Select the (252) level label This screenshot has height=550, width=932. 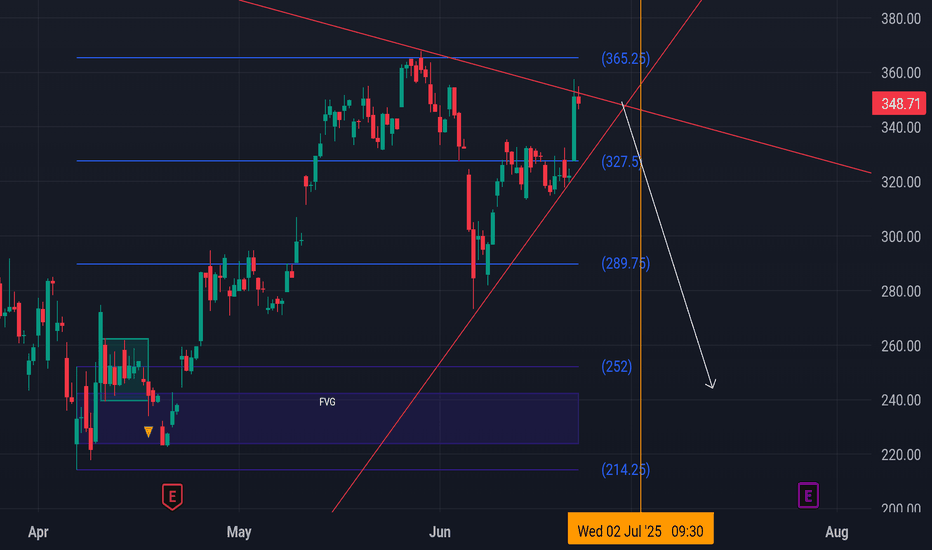(616, 366)
